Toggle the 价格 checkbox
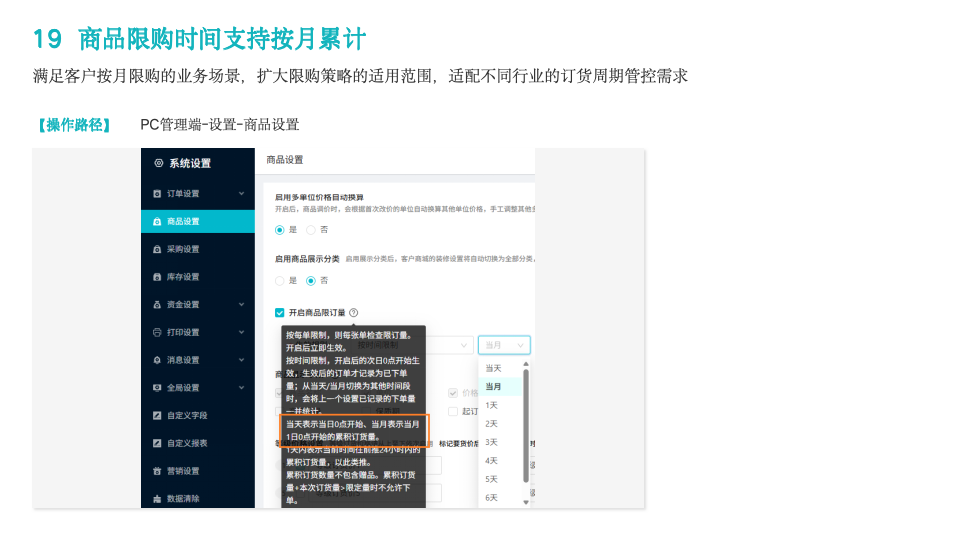The width and height of the screenshot is (959, 540). [x=453, y=393]
